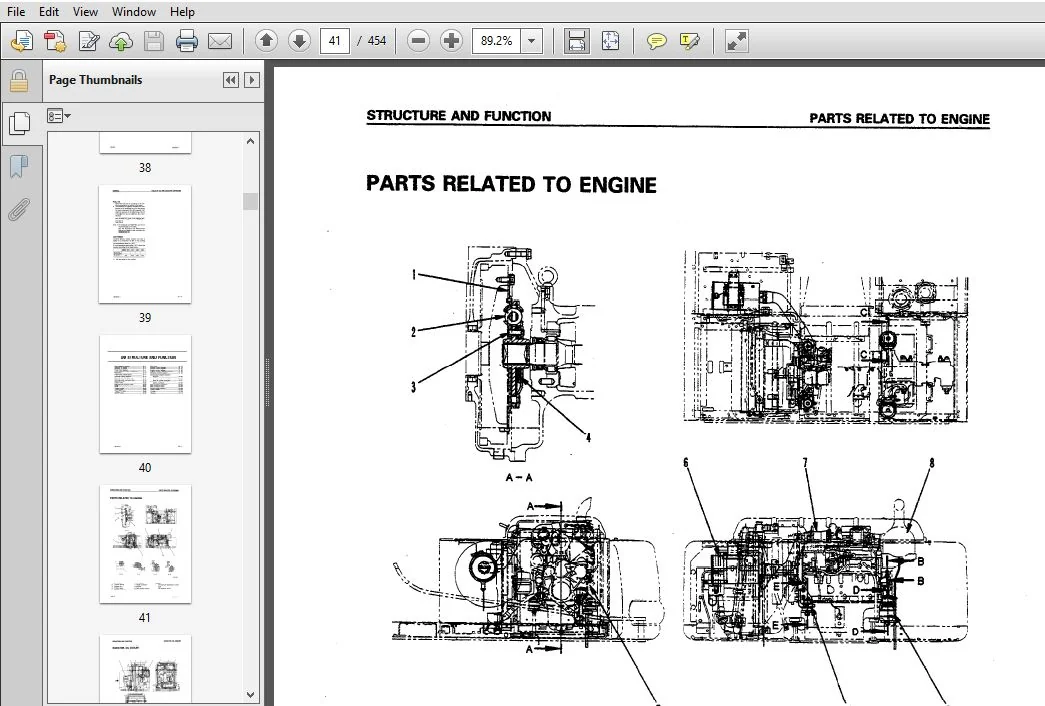Click the 'STRUCTURE AND FUNCTION' header text
The width and height of the screenshot is (1045, 706).
(x=459, y=116)
